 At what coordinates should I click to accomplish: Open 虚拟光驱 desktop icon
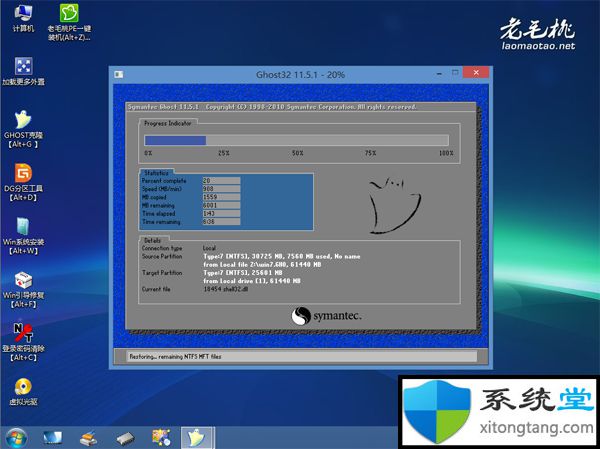tap(23, 392)
